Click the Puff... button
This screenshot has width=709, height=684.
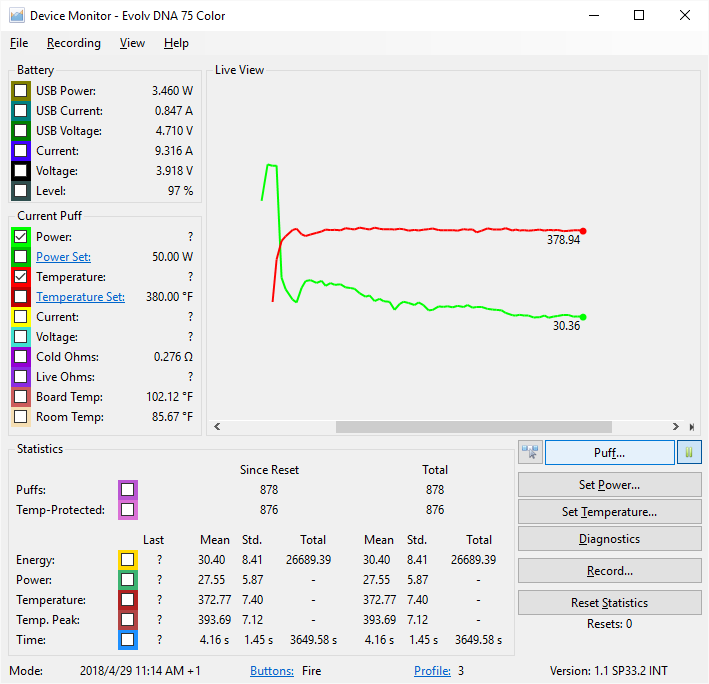coord(610,453)
